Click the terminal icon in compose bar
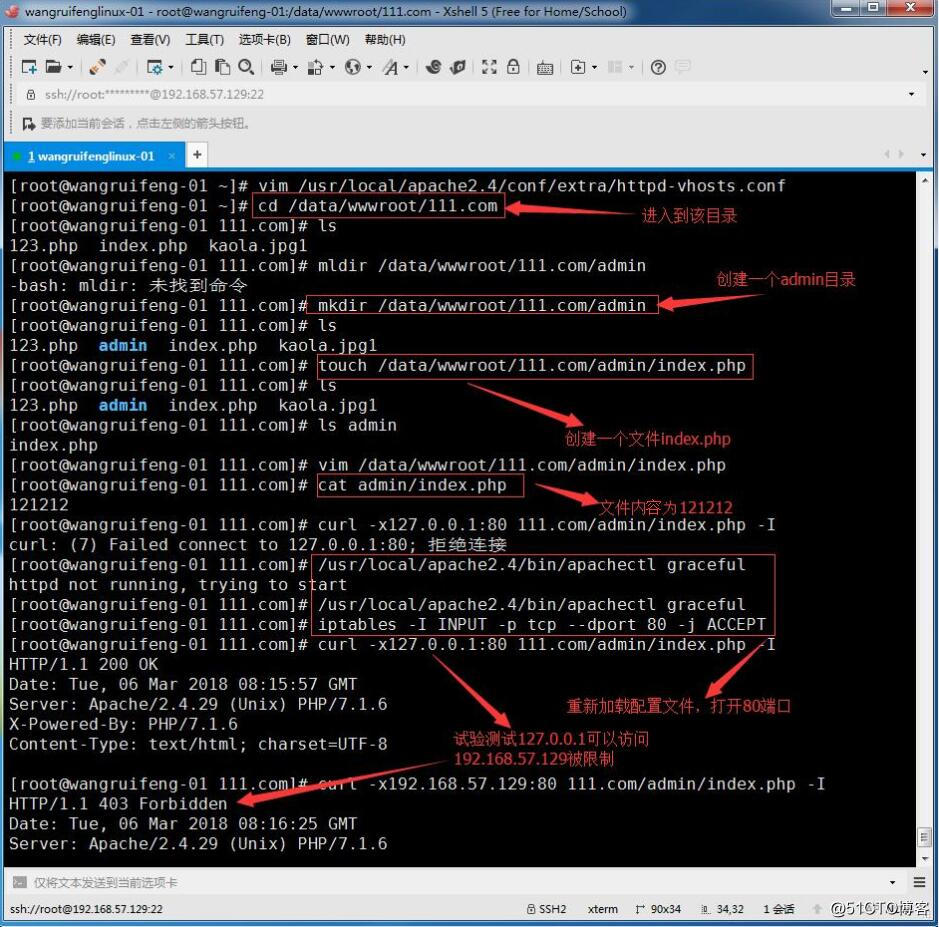Image resolution: width=939 pixels, height=927 pixels. point(20,882)
